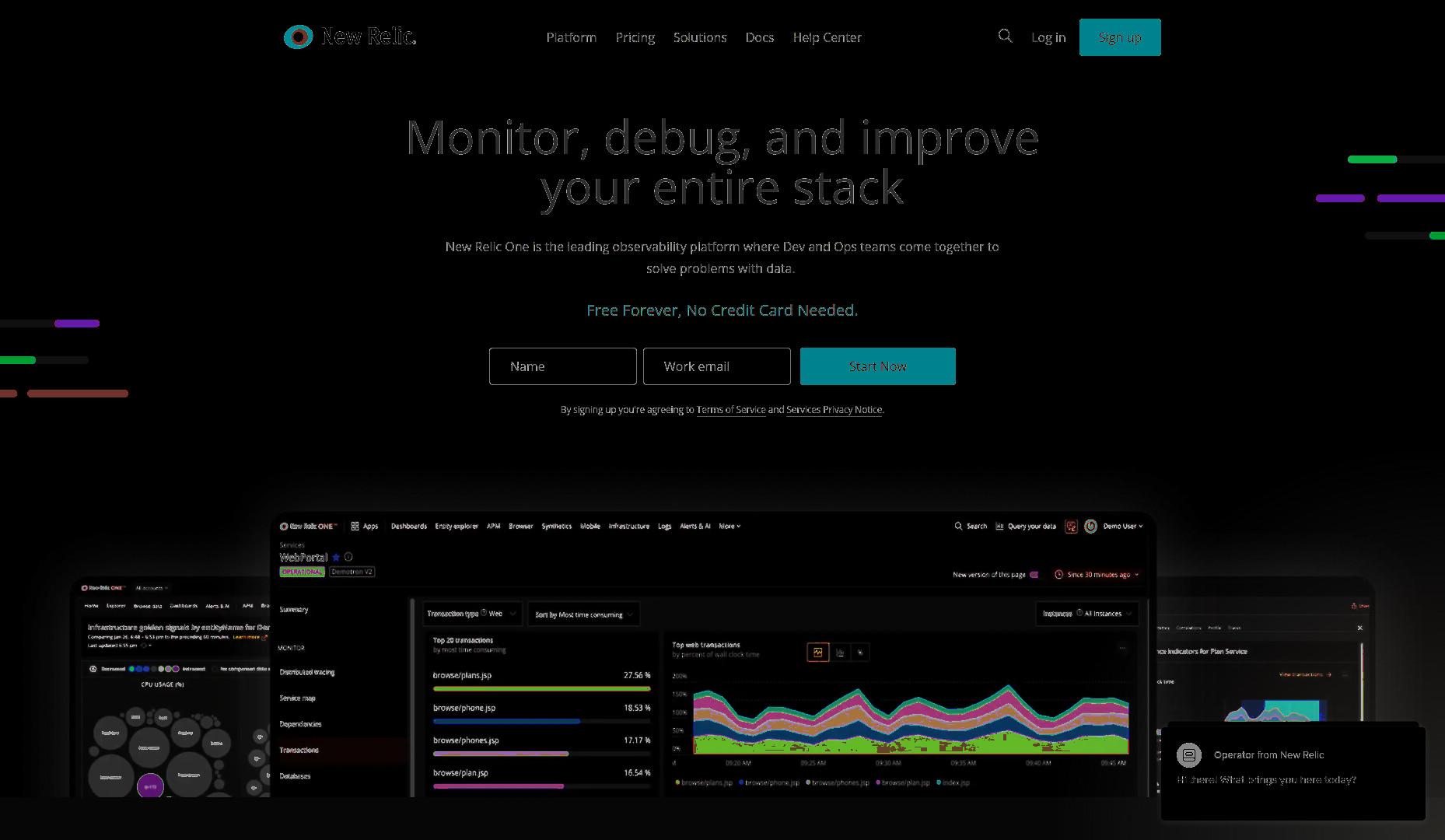Open the Platform menu
Screen dimensions: 1445x840
(571, 37)
